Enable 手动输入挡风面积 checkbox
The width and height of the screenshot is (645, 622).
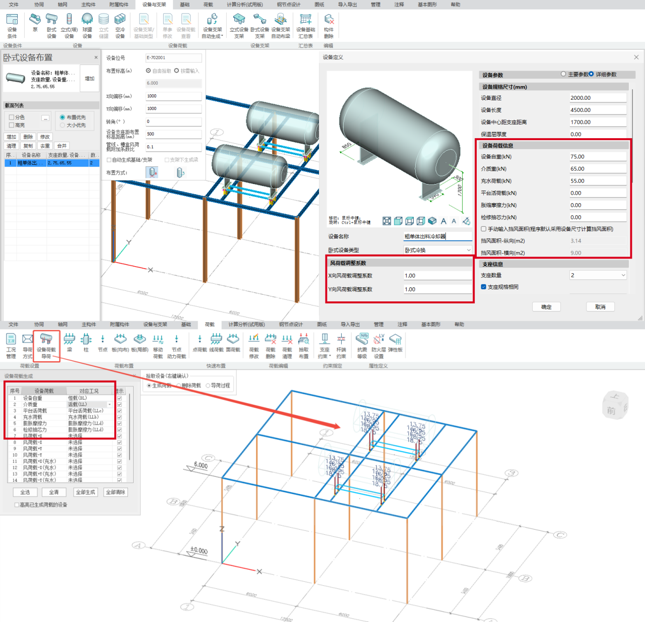[485, 229]
